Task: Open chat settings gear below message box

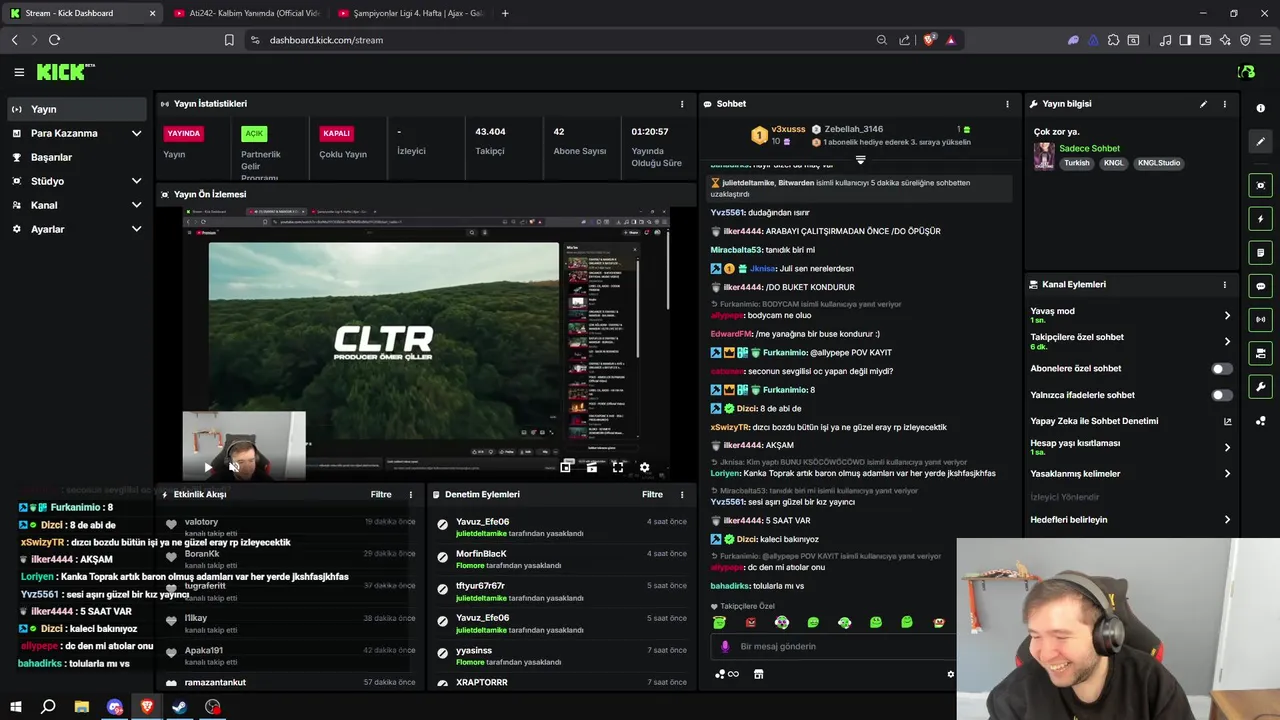Action: coord(950,674)
